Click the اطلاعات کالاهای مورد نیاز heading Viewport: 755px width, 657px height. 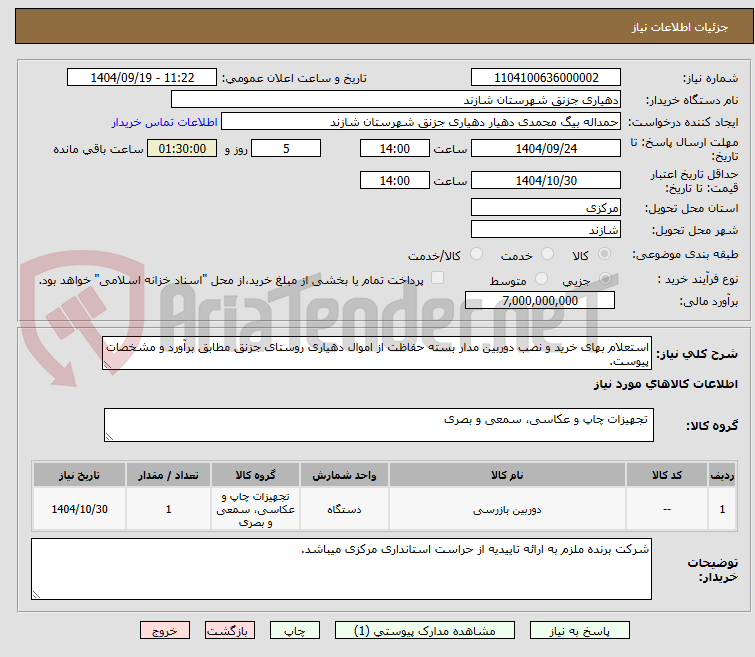coord(666,384)
